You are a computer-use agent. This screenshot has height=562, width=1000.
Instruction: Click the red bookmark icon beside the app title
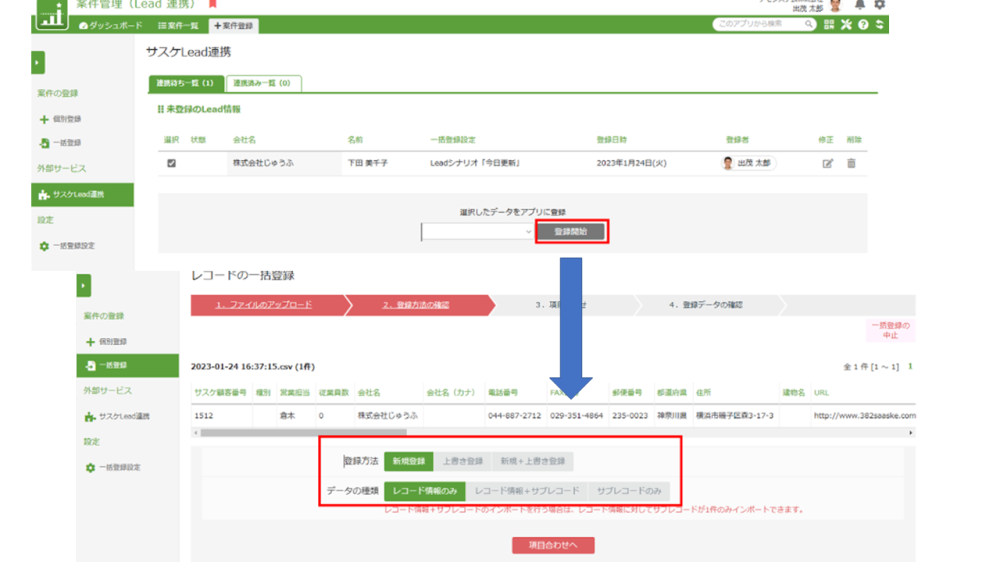pos(212,4)
